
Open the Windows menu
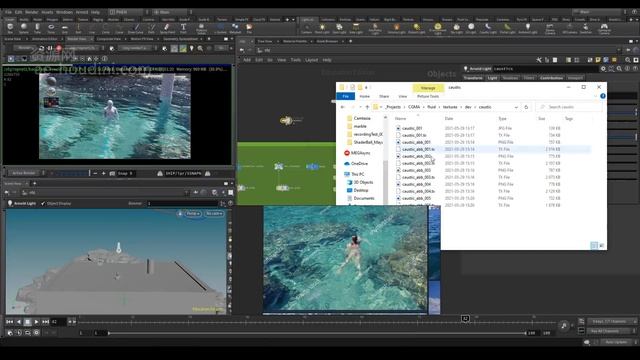point(64,12)
